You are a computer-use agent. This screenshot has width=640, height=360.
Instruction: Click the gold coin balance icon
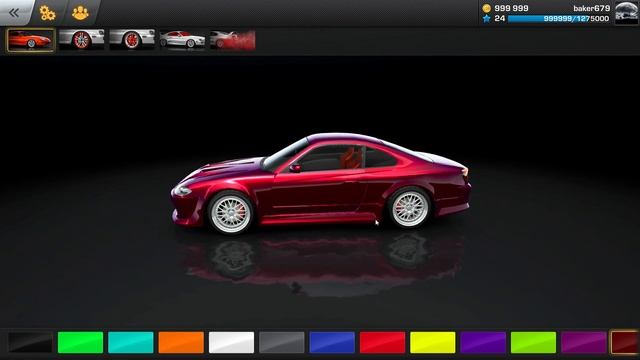click(487, 8)
